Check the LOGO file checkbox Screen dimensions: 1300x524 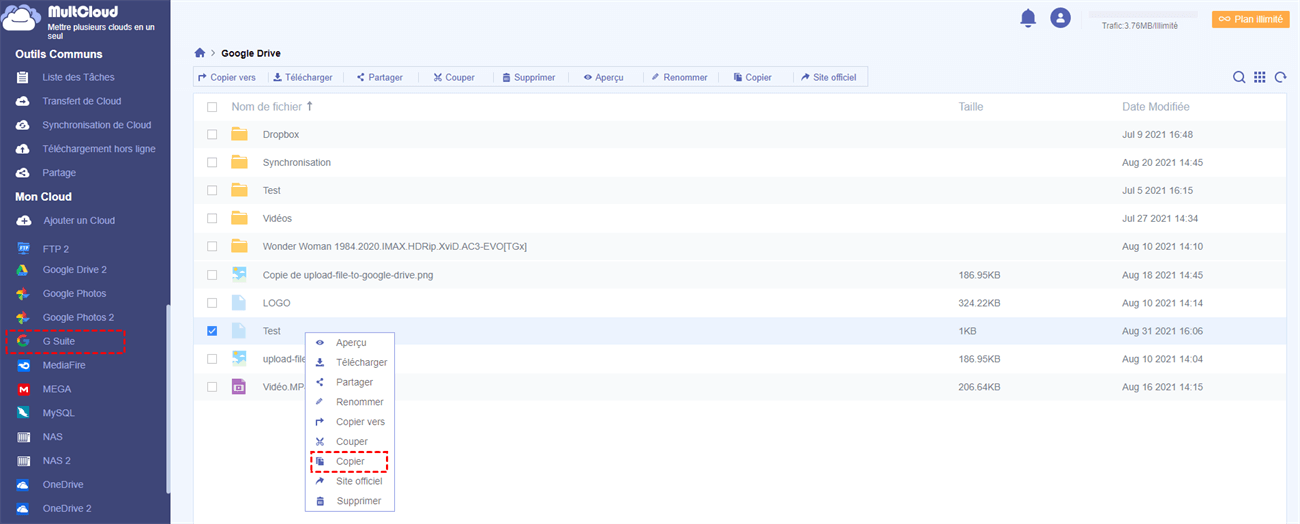coord(211,302)
